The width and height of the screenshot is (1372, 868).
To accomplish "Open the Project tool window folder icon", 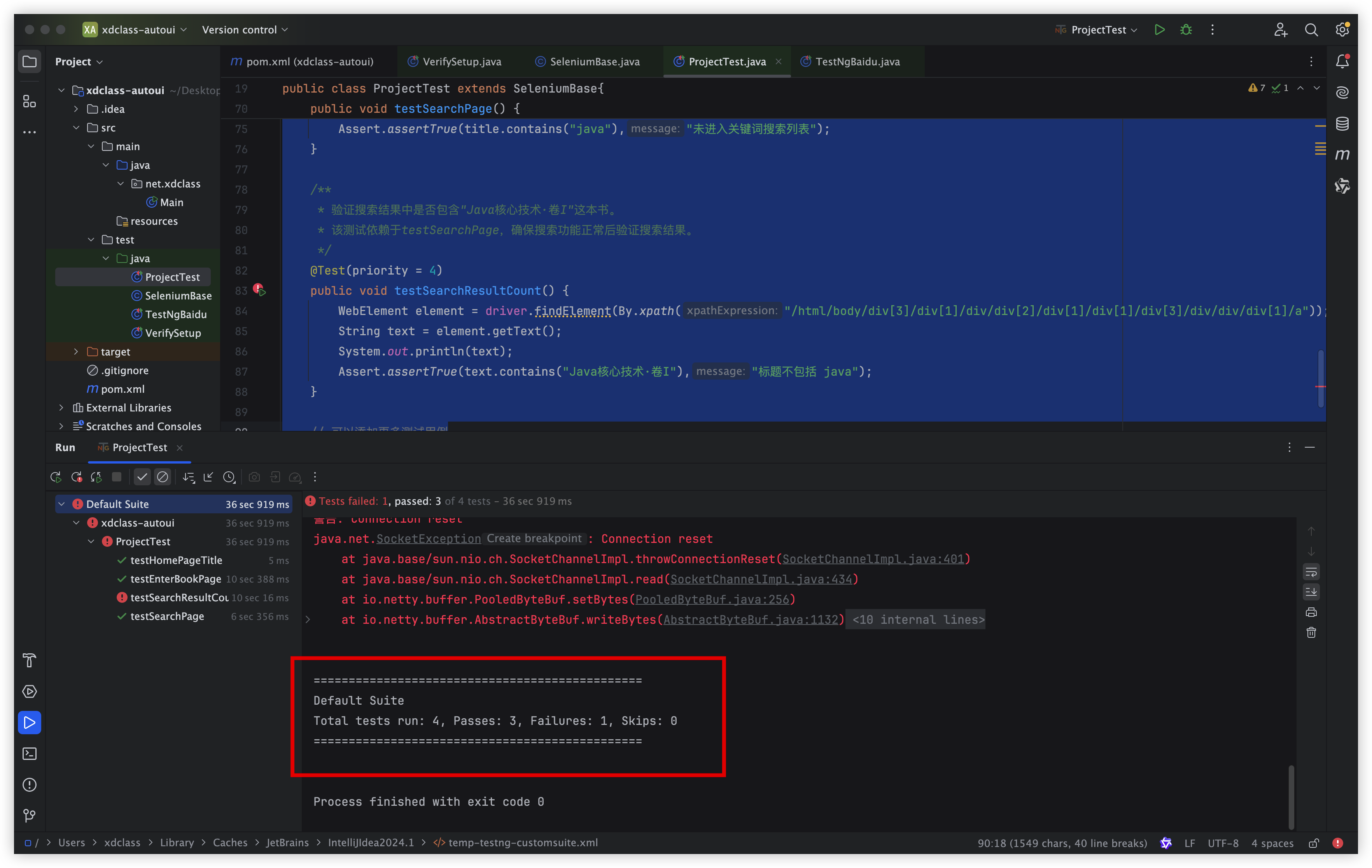I will pyautogui.click(x=29, y=61).
